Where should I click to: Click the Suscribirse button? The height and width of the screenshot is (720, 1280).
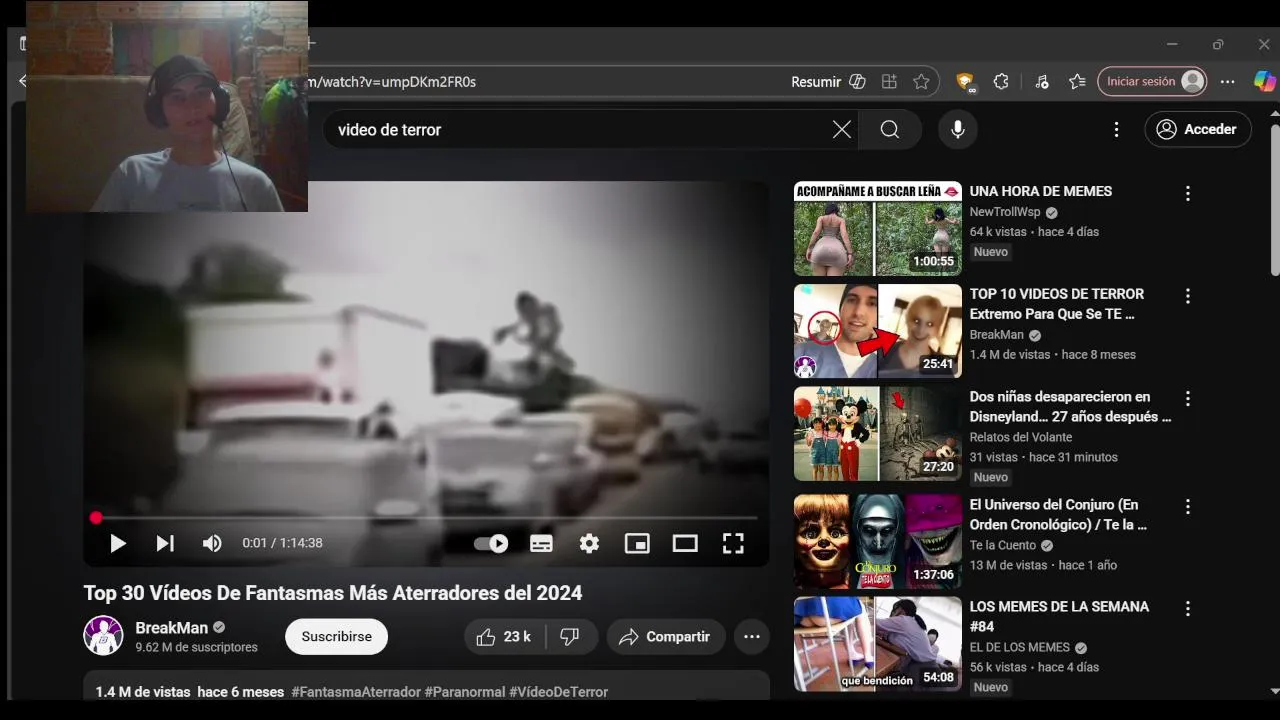tap(337, 636)
